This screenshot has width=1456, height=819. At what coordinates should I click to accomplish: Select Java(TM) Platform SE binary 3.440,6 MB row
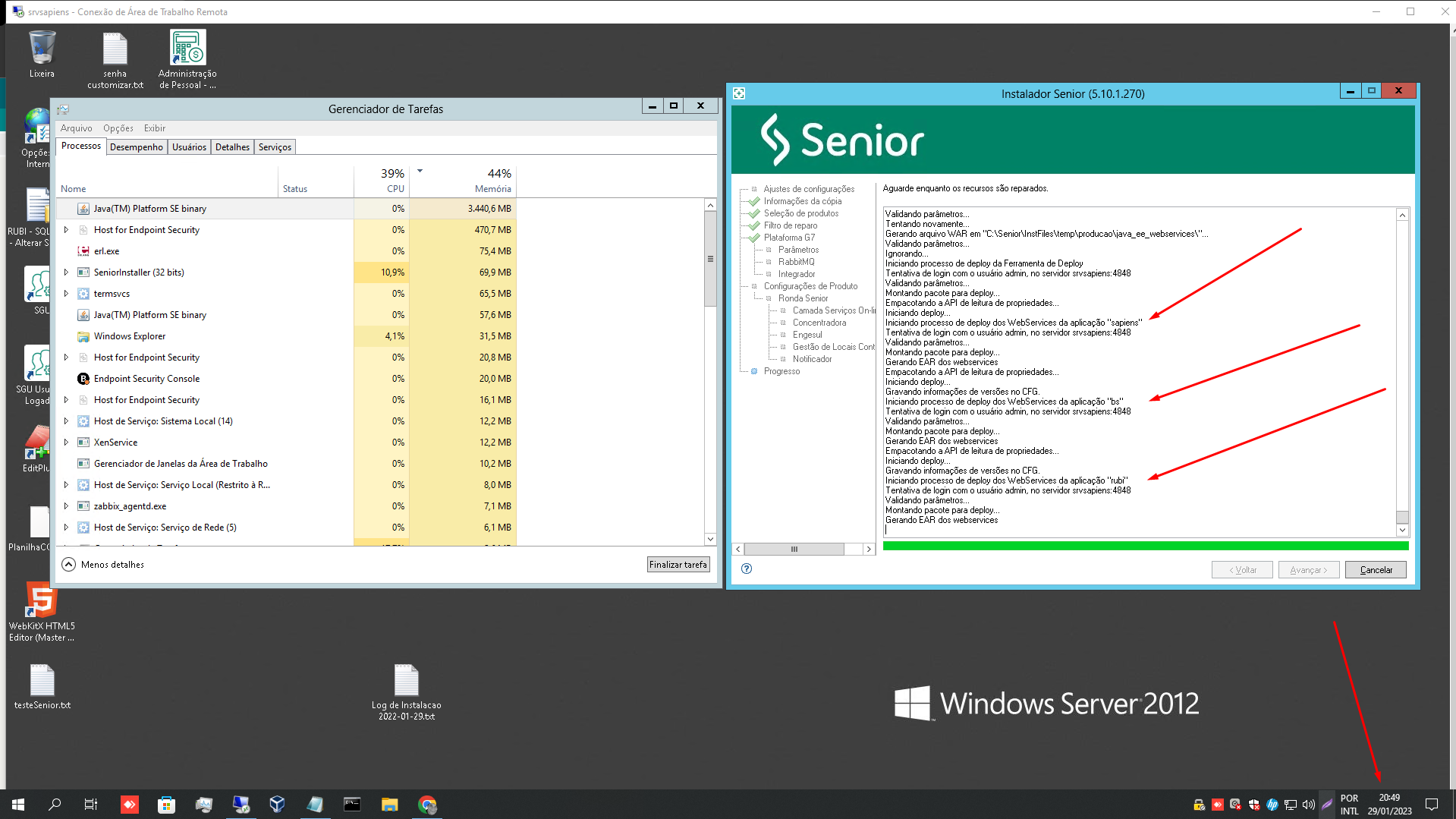[x=287, y=209]
